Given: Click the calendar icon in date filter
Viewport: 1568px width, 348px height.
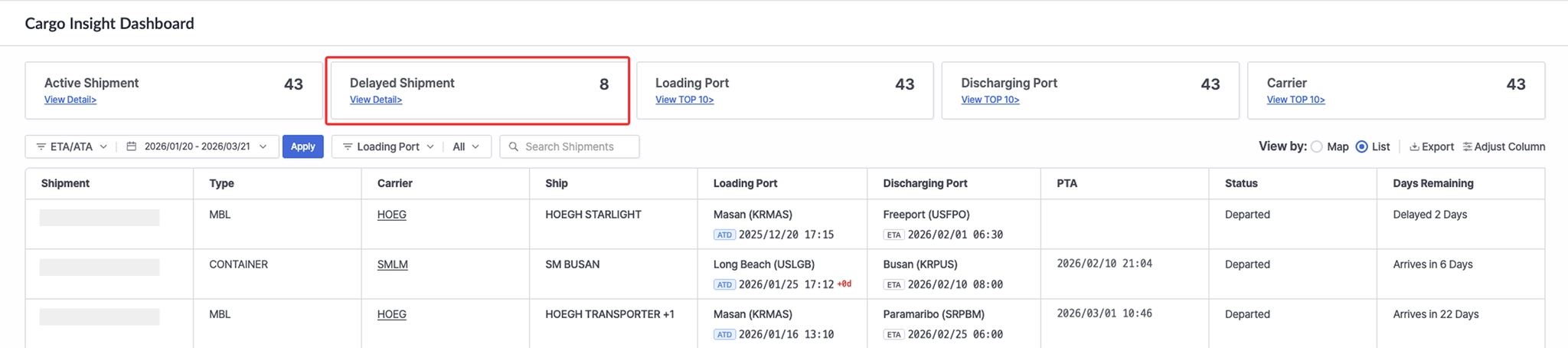Looking at the screenshot, I should pos(132,146).
